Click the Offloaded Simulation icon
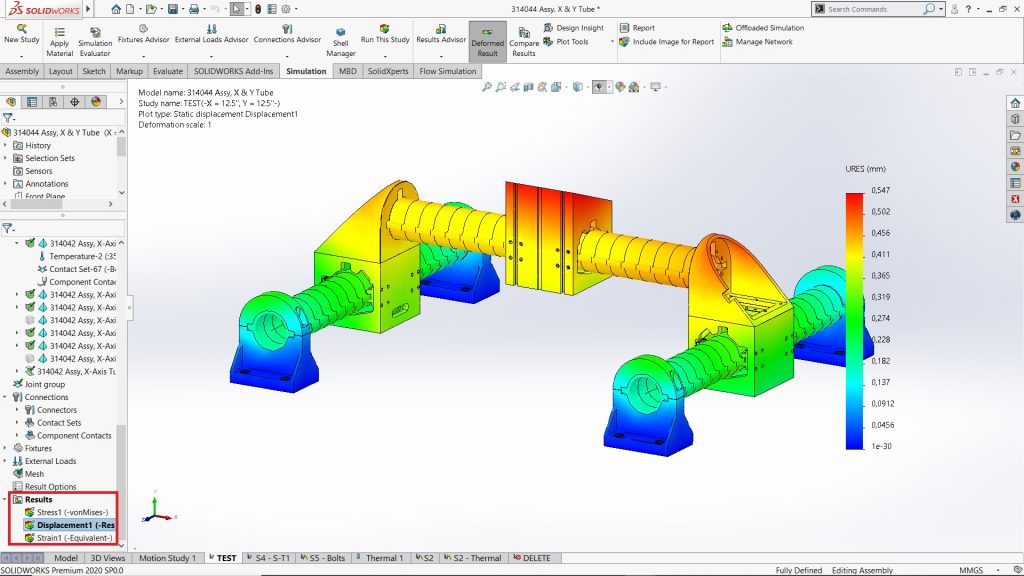Viewport: 1024px width, 576px height. point(727,28)
